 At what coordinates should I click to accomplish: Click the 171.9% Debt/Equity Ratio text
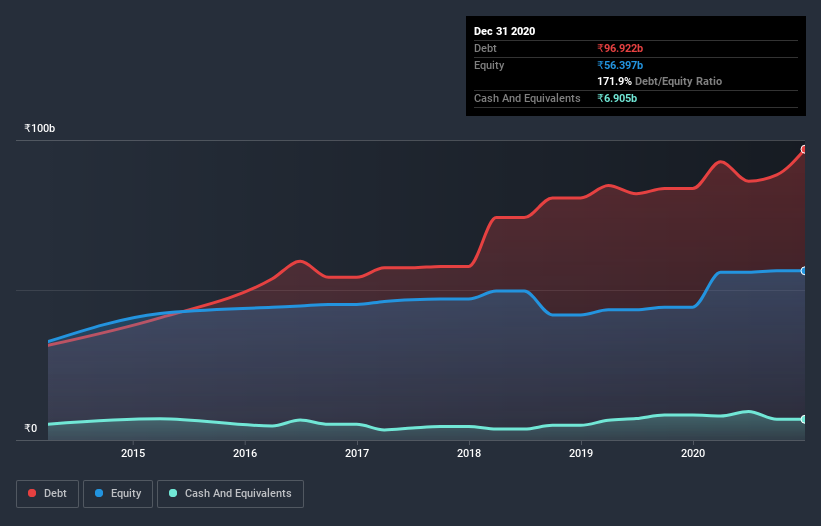coord(659,81)
